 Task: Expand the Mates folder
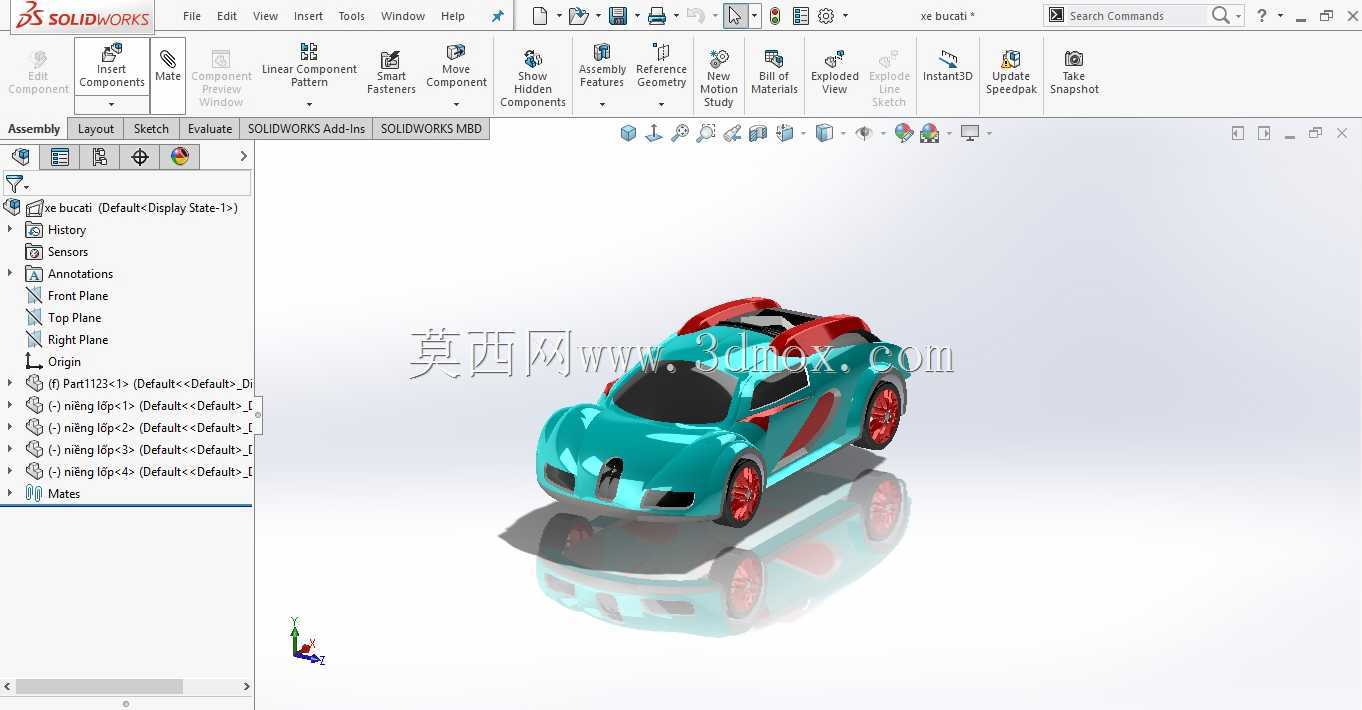coord(10,493)
